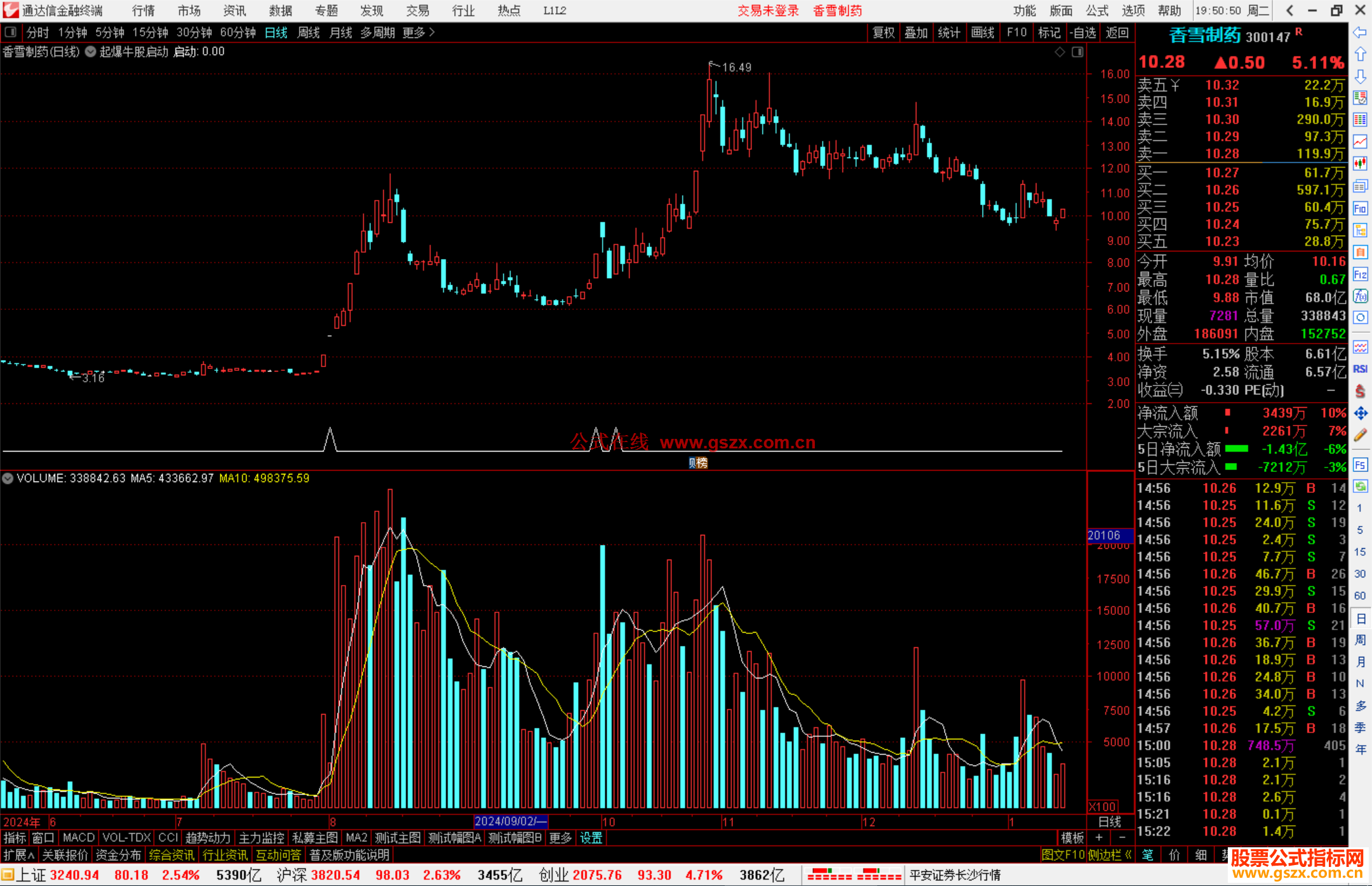Screen dimensions: 1372x886
Task: Click the RSI indicator icon
Action: tap(1360, 369)
